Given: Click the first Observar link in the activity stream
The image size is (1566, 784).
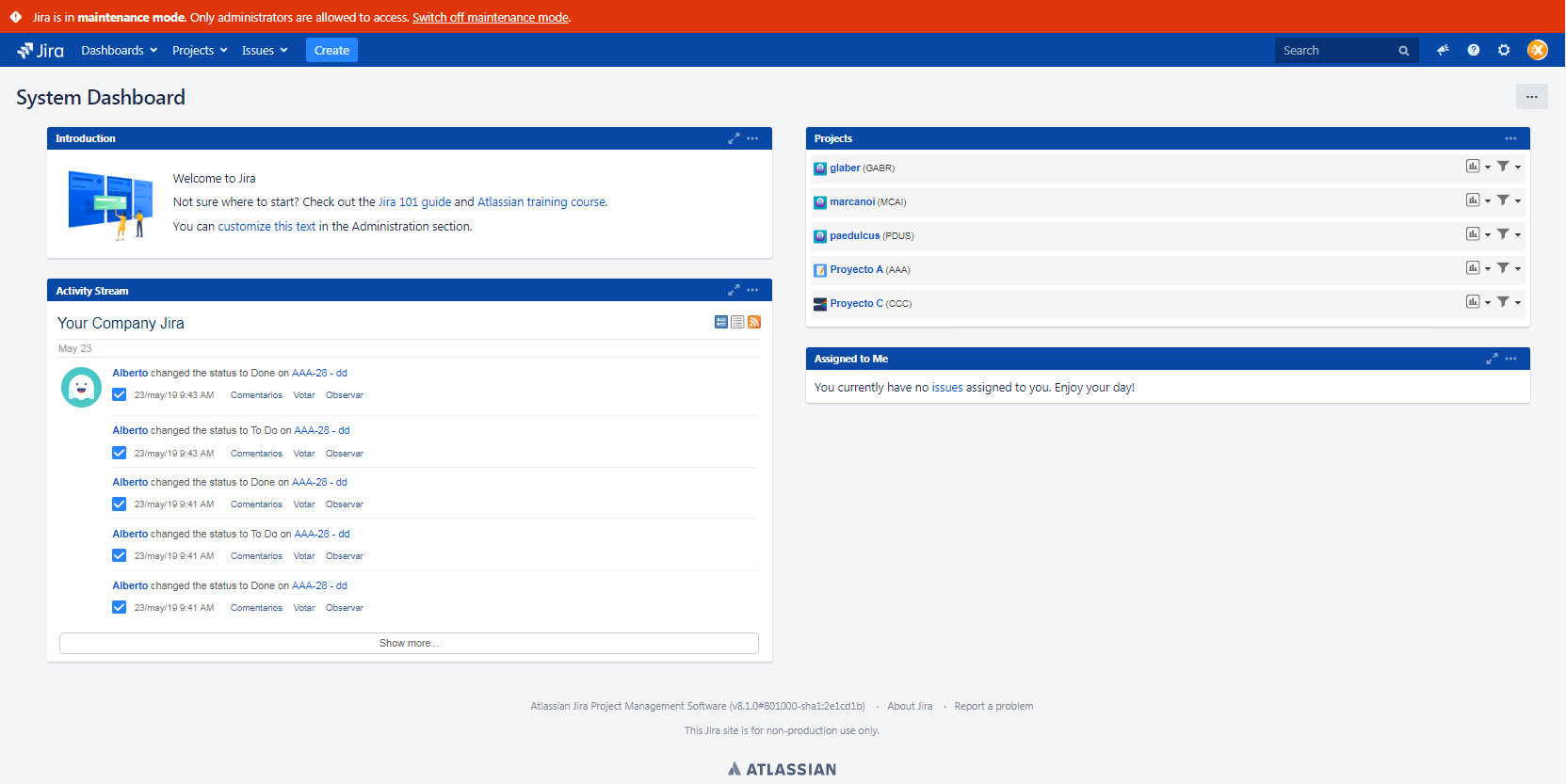Looking at the screenshot, I should pyautogui.click(x=345, y=395).
